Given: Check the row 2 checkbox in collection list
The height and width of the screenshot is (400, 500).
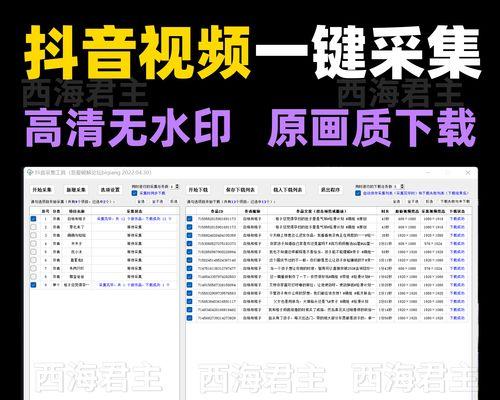Looking at the screenshot, I should click(33, 227).
